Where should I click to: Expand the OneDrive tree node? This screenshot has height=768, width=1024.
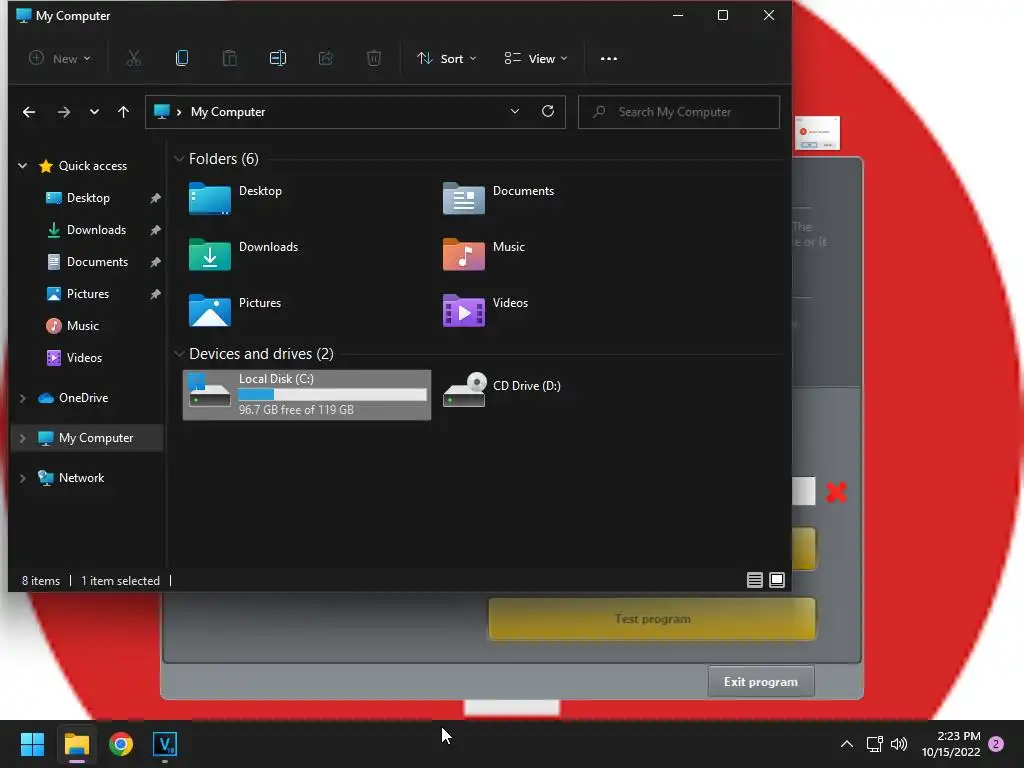click(23, 398)
